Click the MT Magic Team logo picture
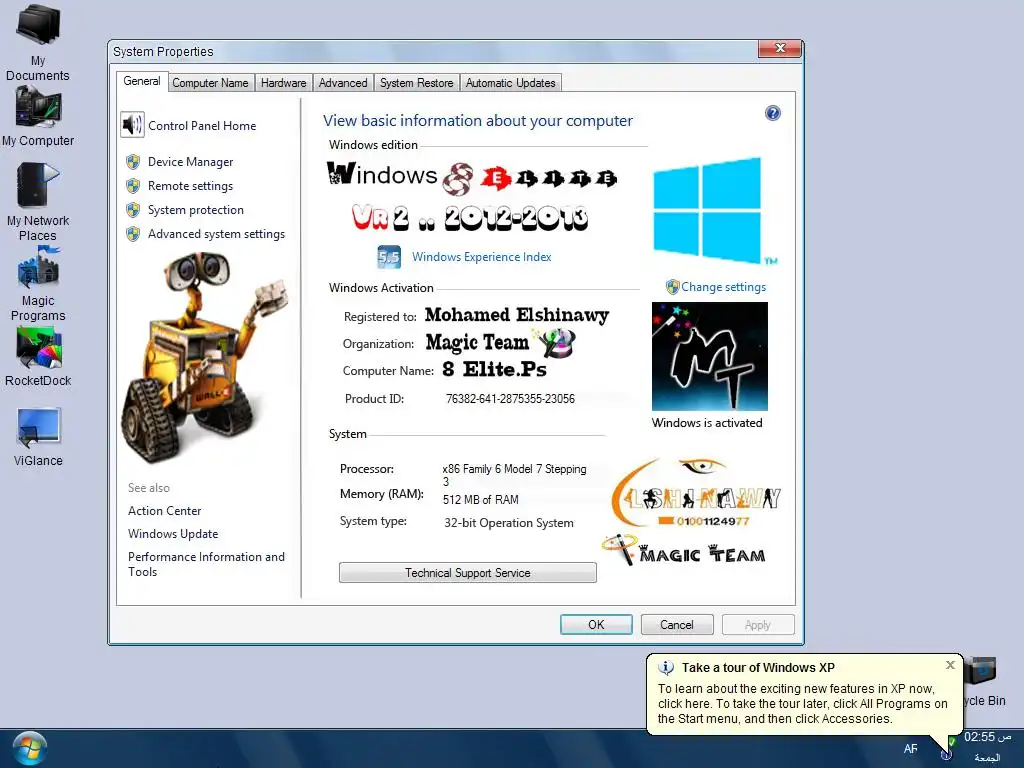 [710, 356]
